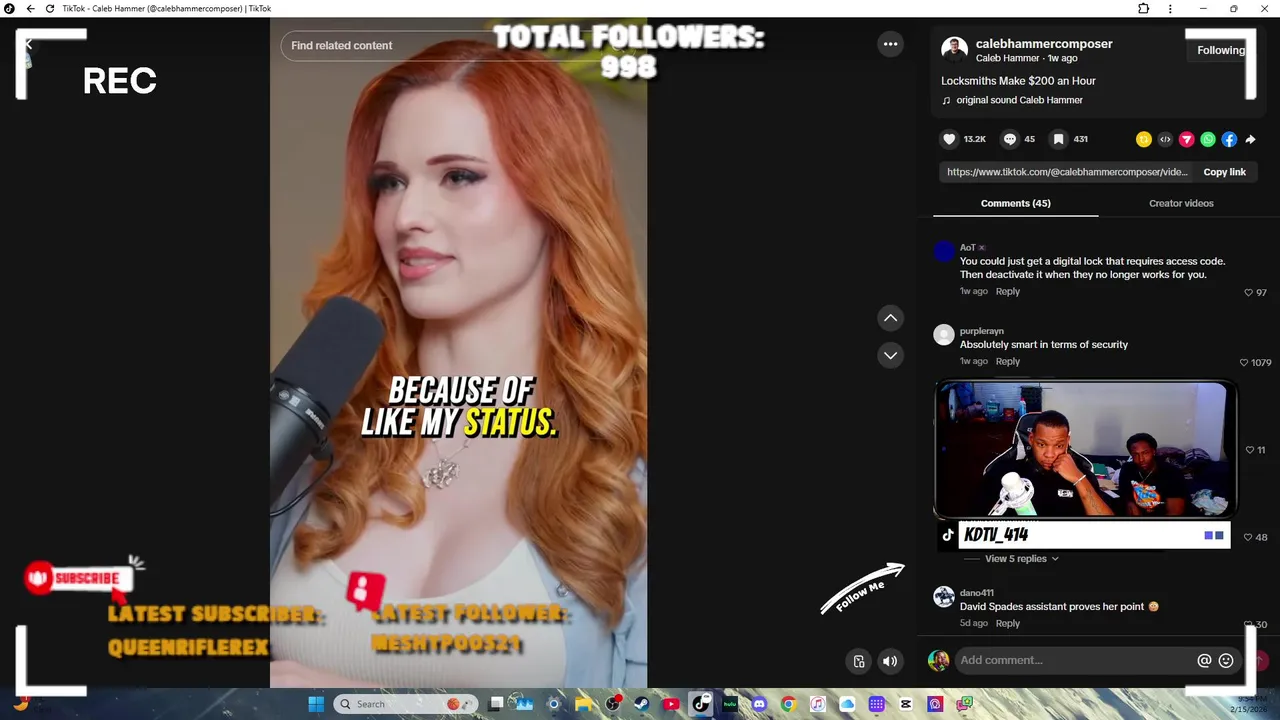Open AoT's commenter avatar
Viewport: 1280px width, 720px height.
click(944, 251)
